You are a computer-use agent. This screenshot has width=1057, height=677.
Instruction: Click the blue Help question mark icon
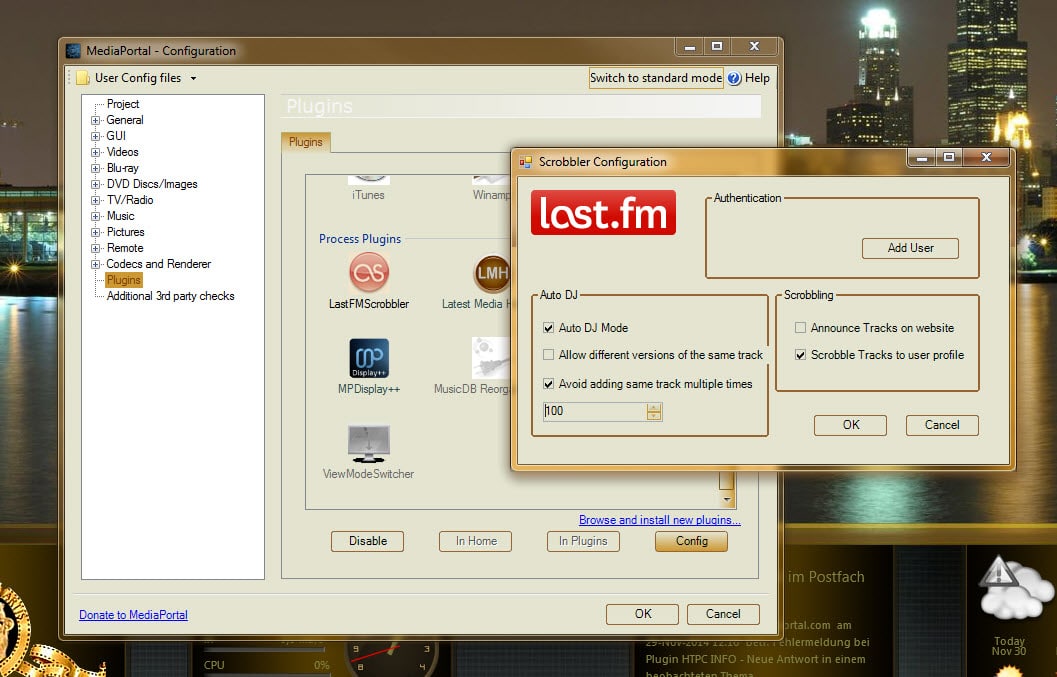(734, 78)
